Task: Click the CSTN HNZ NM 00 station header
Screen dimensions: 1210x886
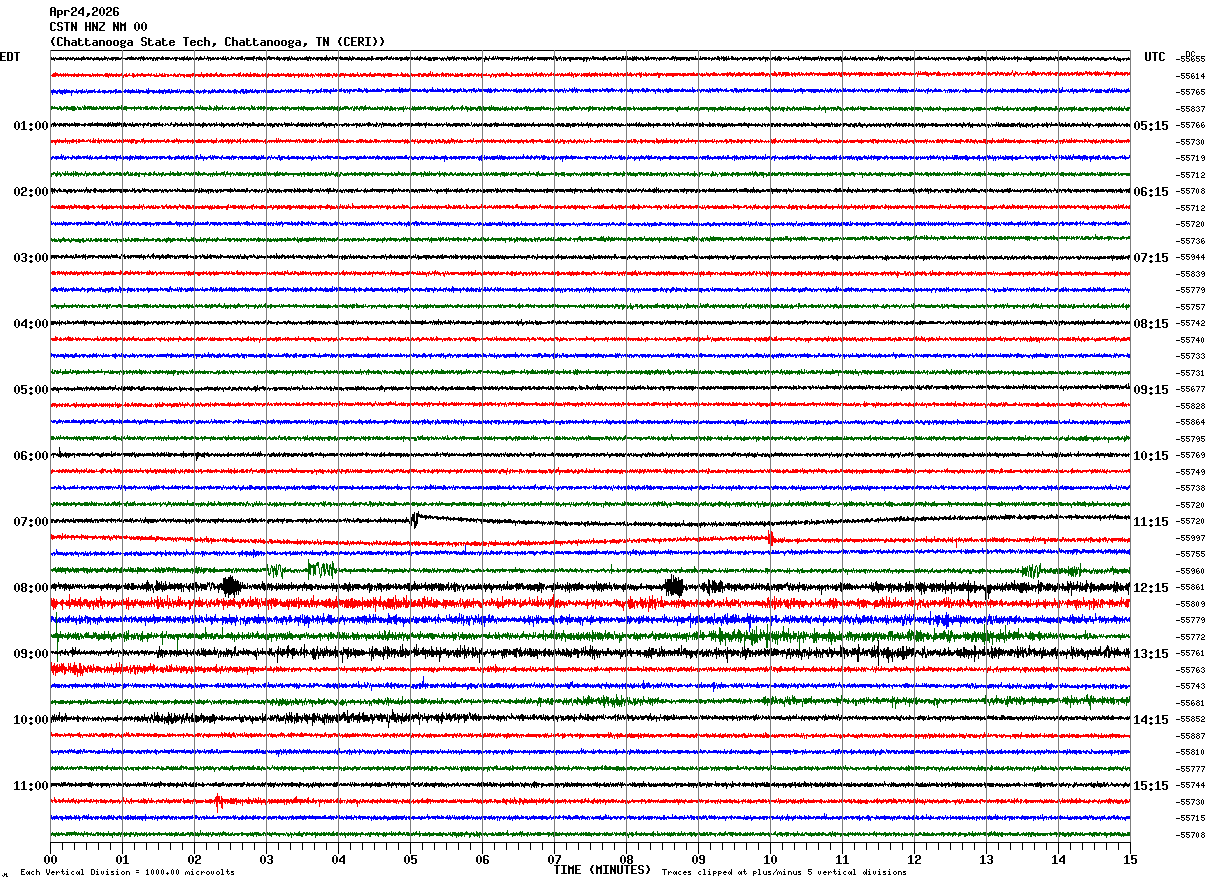Action: [98, 27]
